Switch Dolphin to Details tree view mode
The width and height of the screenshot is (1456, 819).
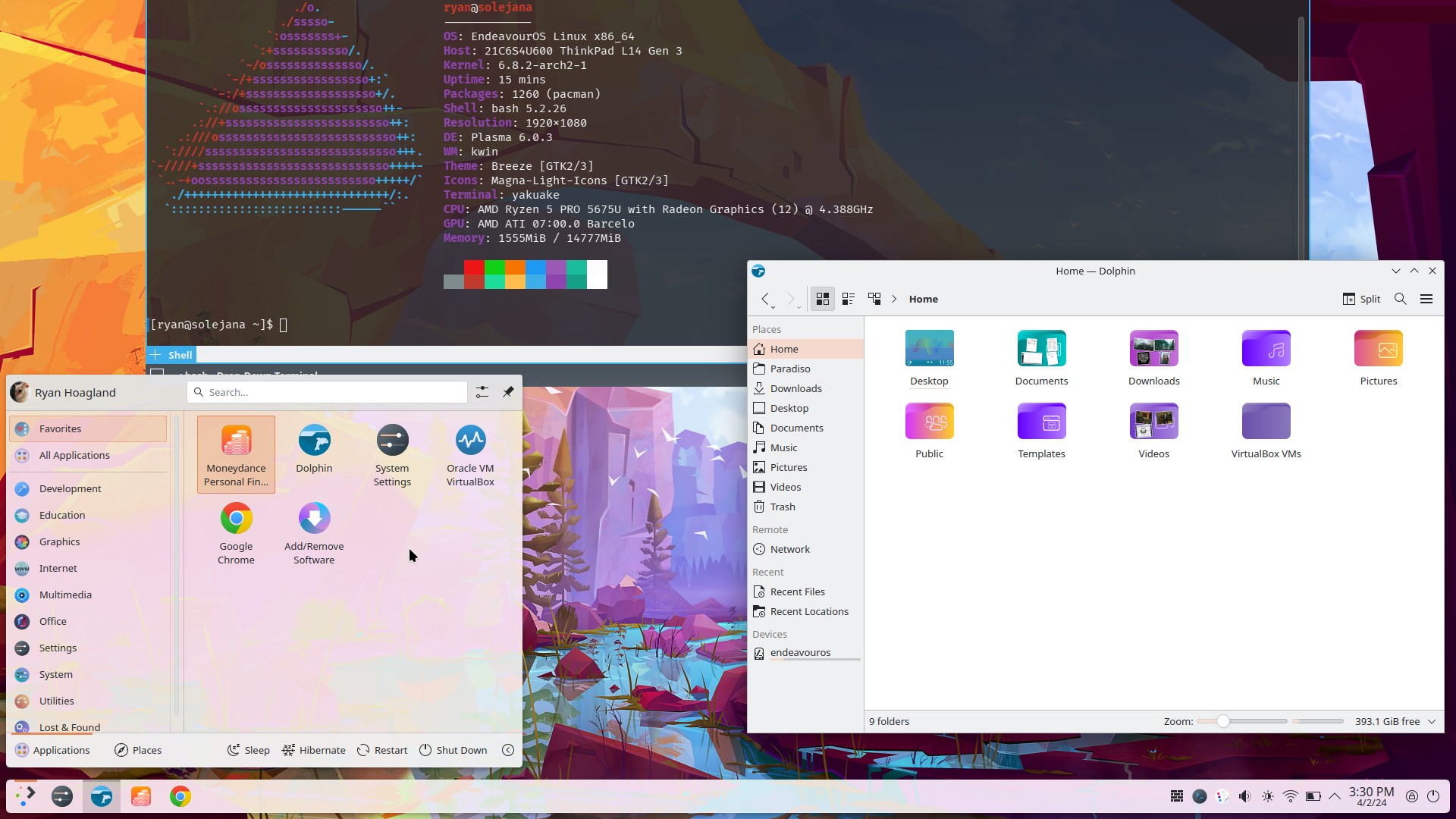(x=874, y=299)
